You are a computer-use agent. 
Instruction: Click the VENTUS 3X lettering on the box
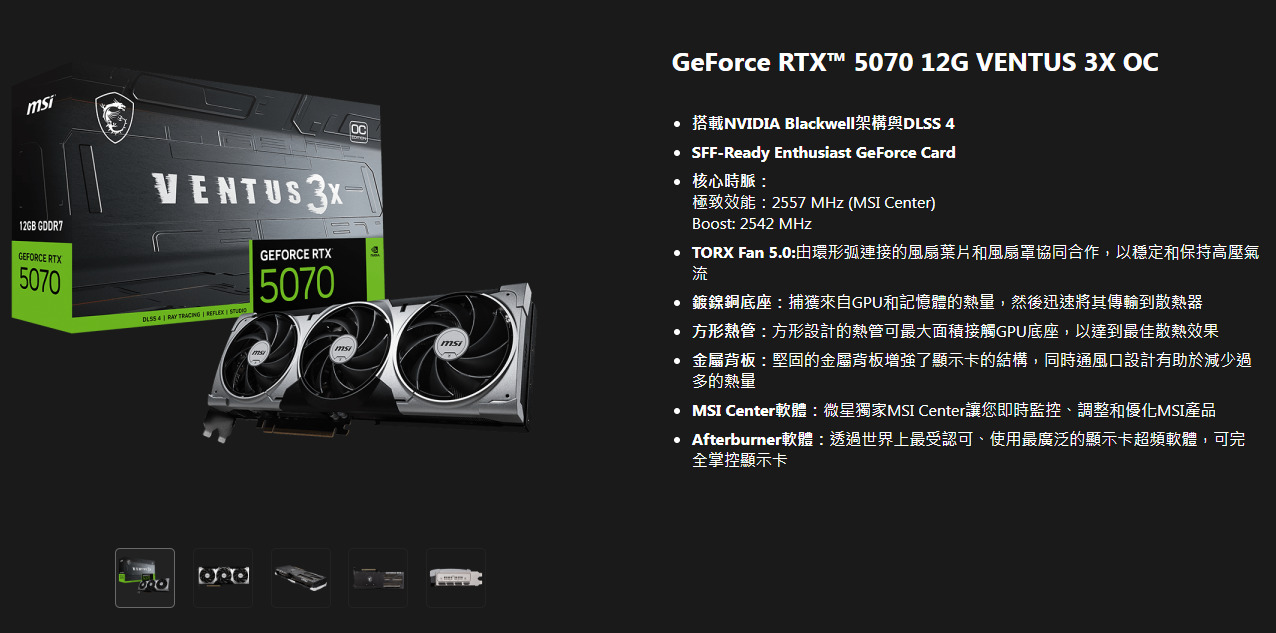246,191
